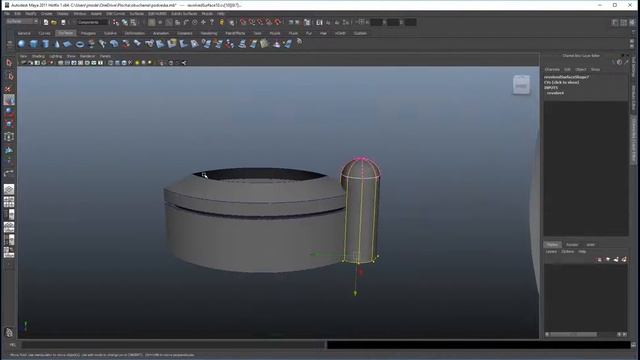The image size is (640, 360).
Task: Toggle smooth shade all in the panel toolbar
Action: coord(117,63)
